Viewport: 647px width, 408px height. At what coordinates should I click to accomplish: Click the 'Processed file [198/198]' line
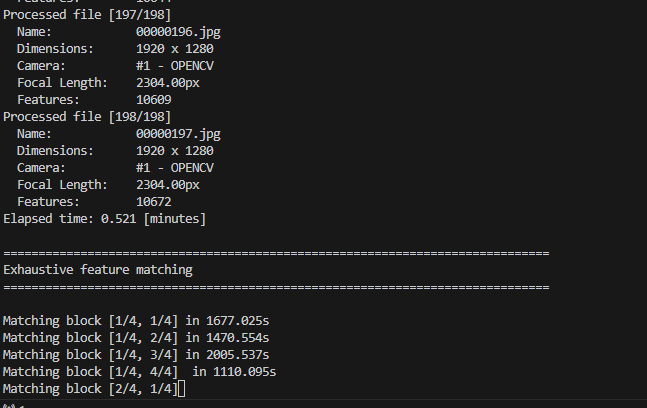pos(87,117)
